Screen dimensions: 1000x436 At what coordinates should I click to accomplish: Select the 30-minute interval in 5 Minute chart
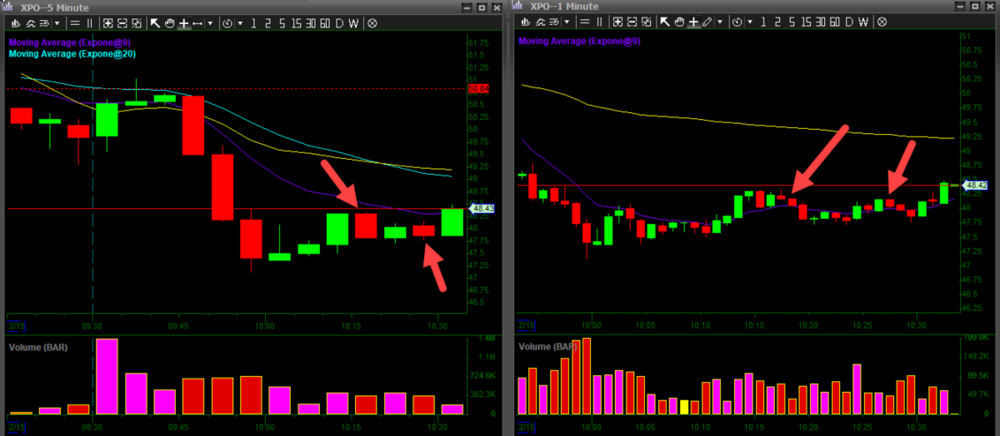(311, 22)
